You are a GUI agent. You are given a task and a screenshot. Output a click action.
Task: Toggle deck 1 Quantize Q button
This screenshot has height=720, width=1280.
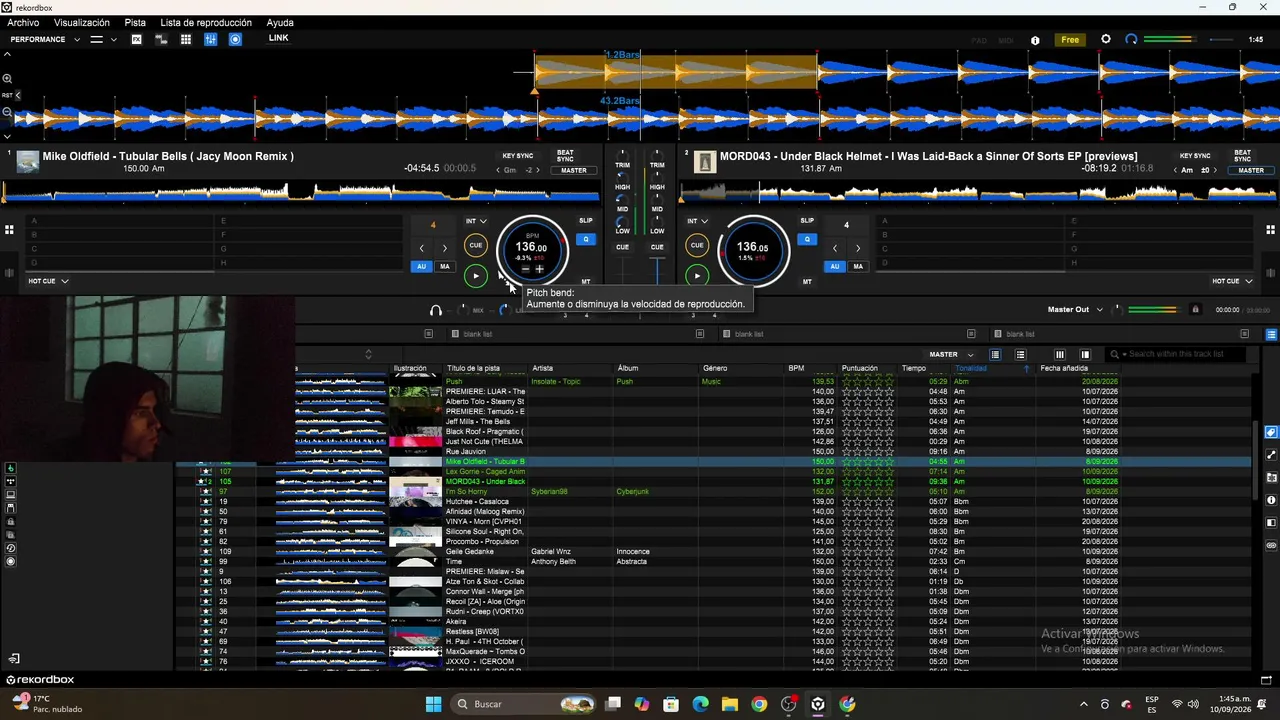[x=586, y=239]
